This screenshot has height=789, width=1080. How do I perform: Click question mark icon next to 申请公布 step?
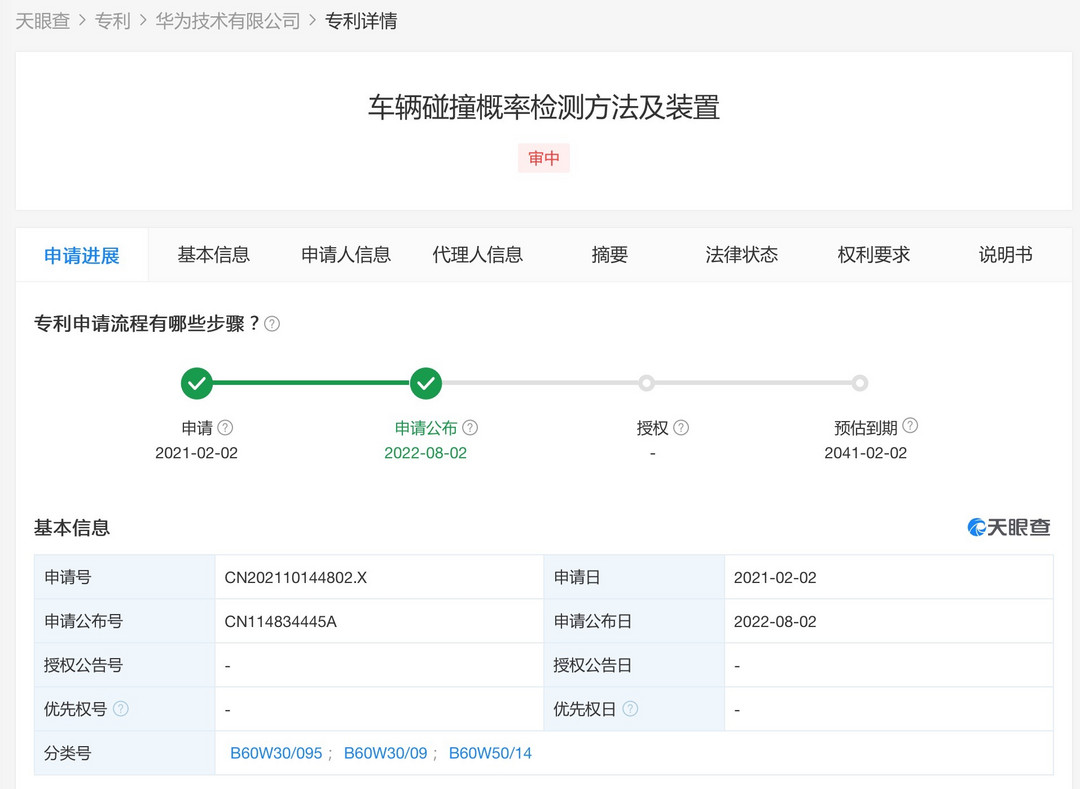471,426
